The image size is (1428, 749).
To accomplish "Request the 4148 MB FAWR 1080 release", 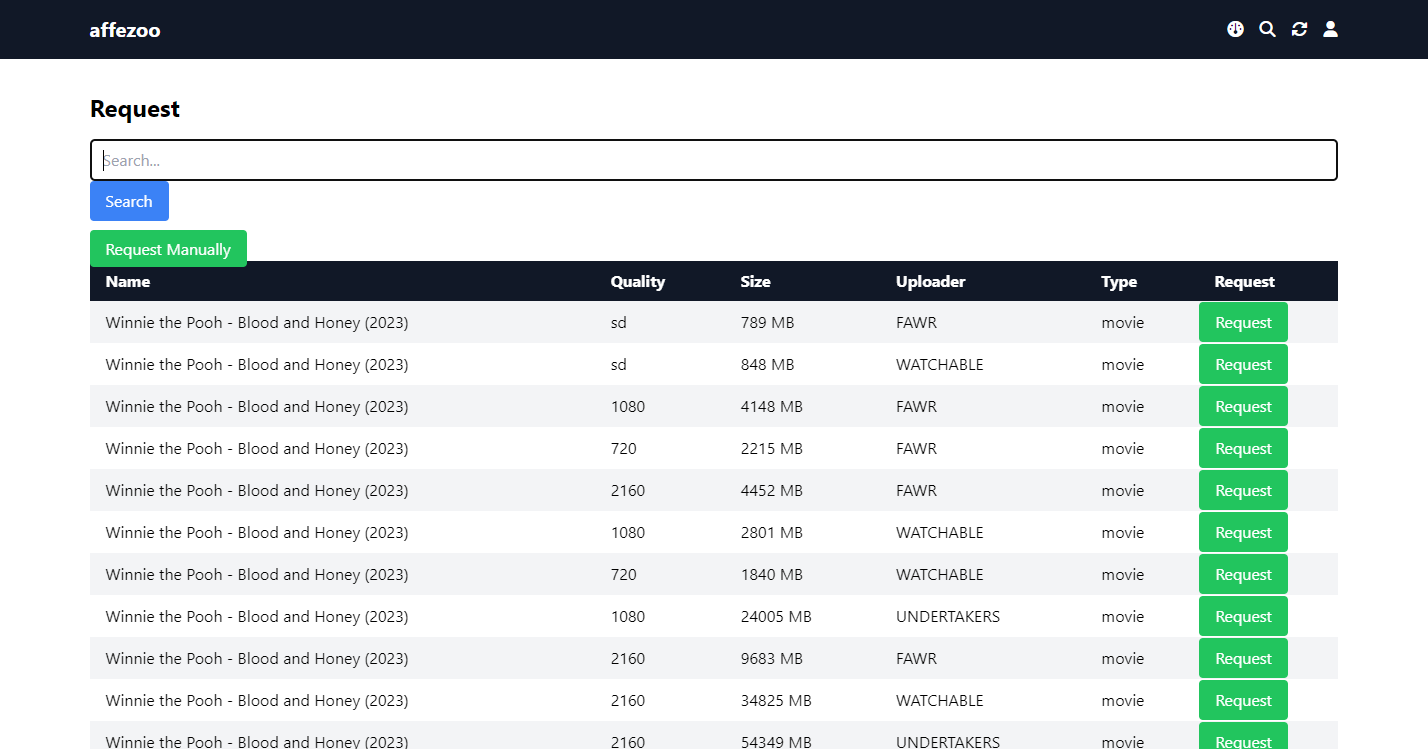I will point(1243,406).
